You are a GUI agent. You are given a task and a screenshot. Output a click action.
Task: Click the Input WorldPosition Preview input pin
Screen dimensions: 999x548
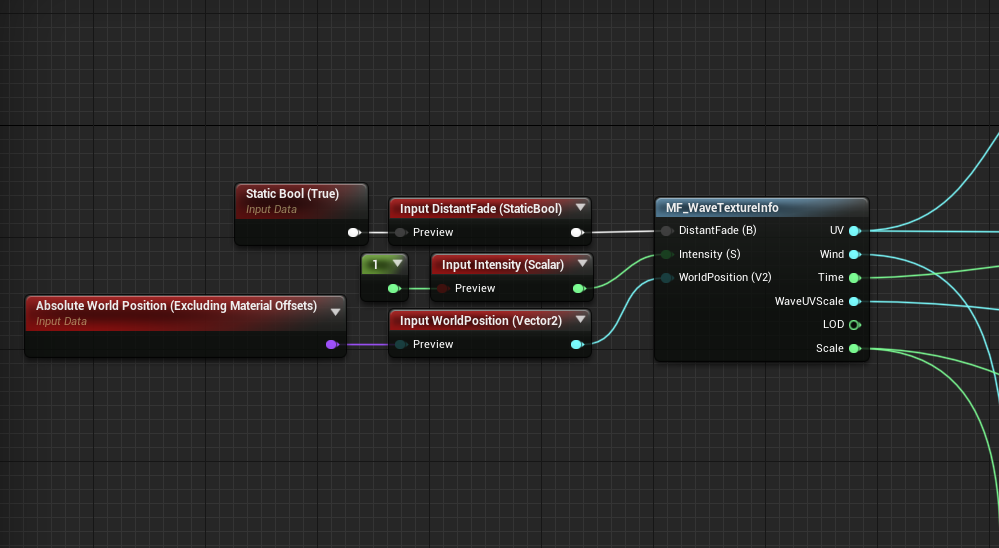pos(400,345)
